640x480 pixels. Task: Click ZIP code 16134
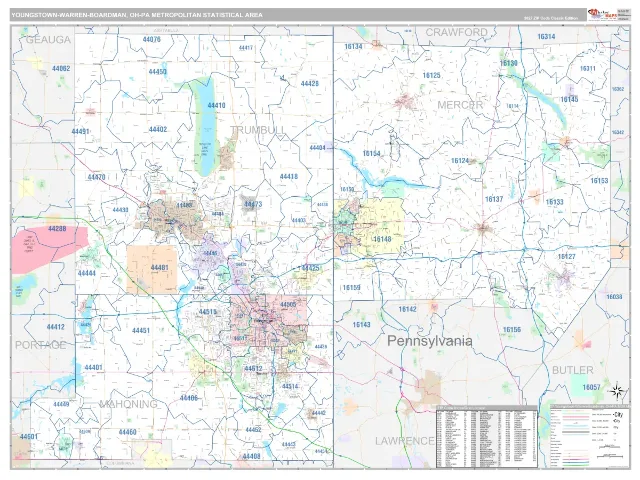353,47
